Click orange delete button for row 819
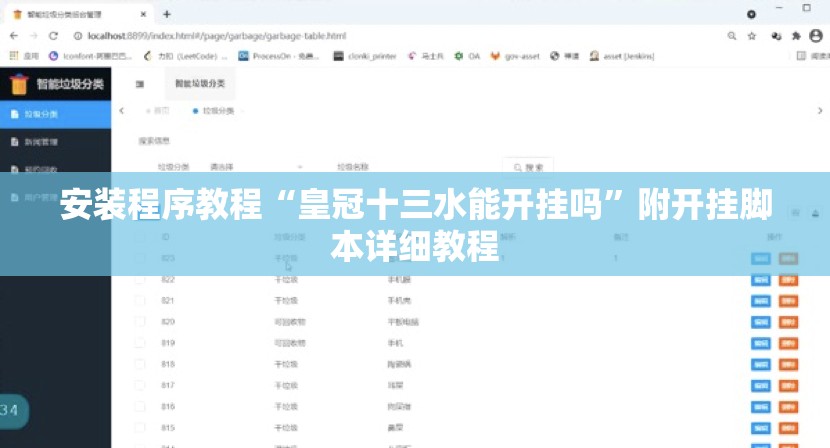Screen dimensions: 830x448 click(x=788, y=343)
